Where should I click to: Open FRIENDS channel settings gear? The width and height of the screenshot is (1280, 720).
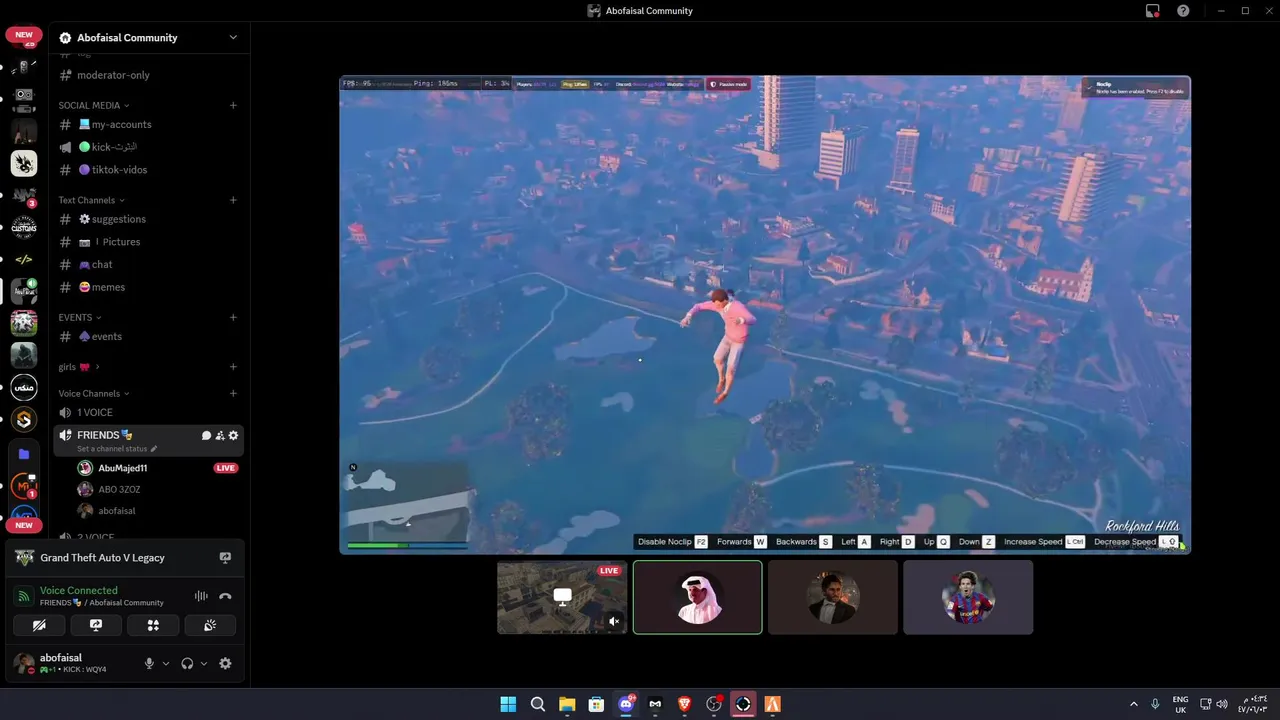233,435
